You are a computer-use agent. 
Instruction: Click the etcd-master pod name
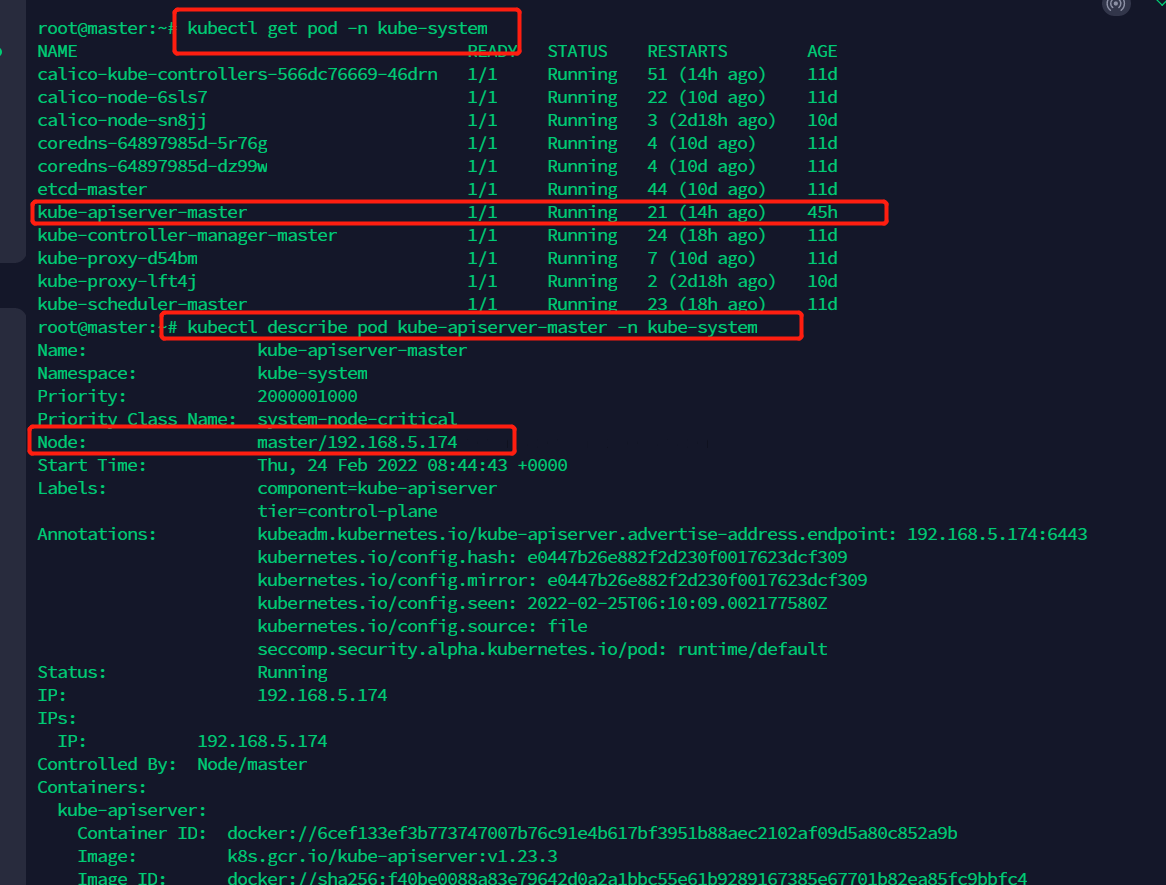click(x=92, y=189)
